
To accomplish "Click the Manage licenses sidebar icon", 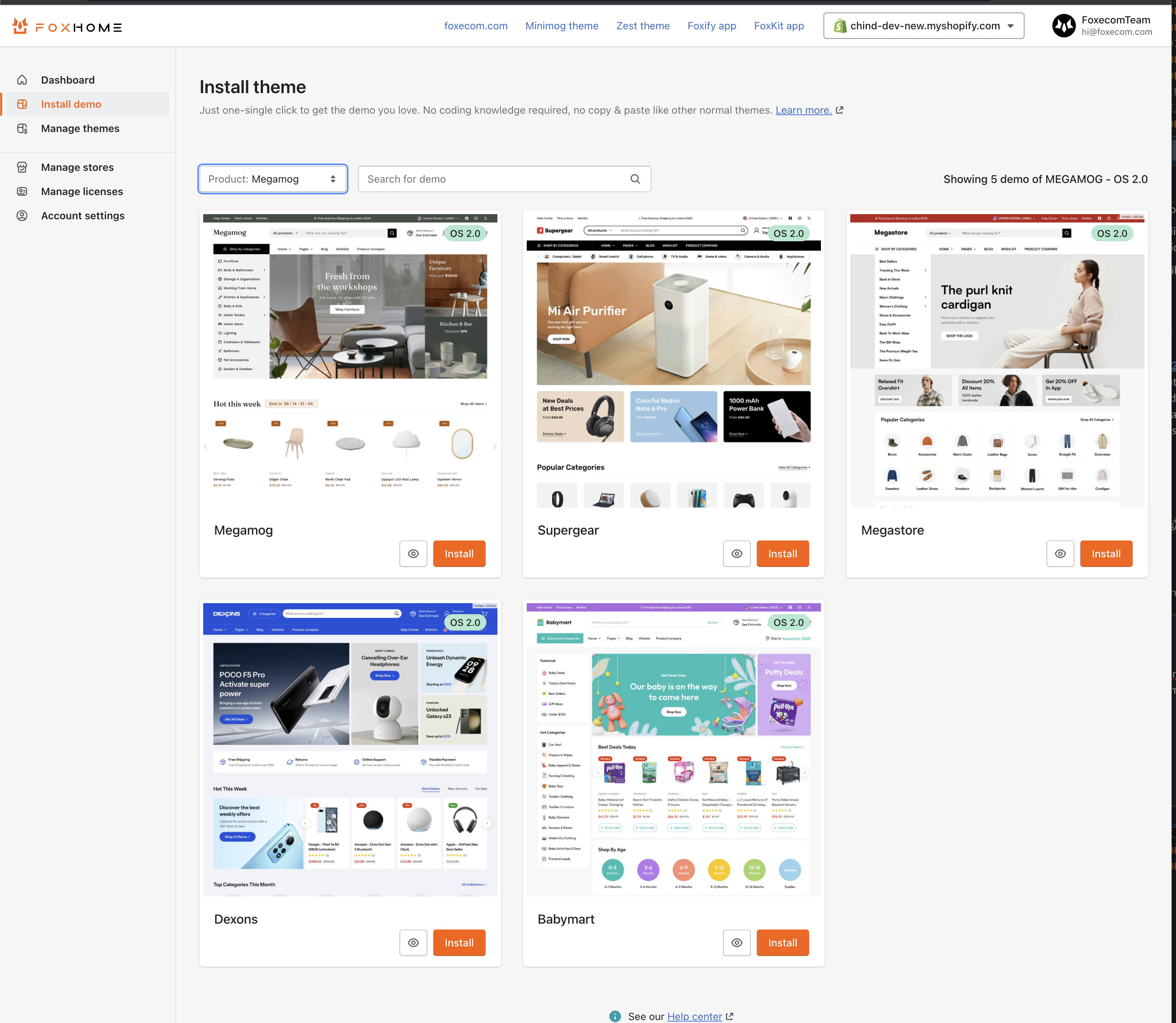I will pyautogui.click(x=22, y=191).
